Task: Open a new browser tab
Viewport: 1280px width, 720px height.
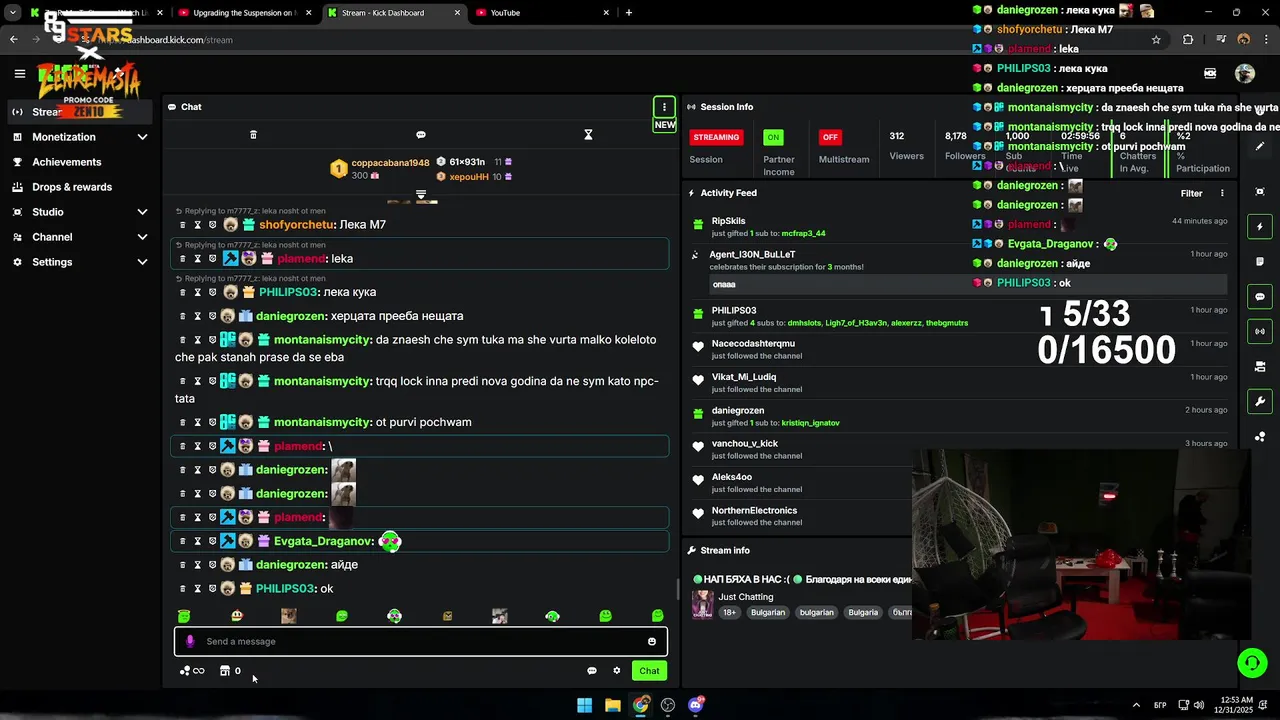Action: click(629, 13)
